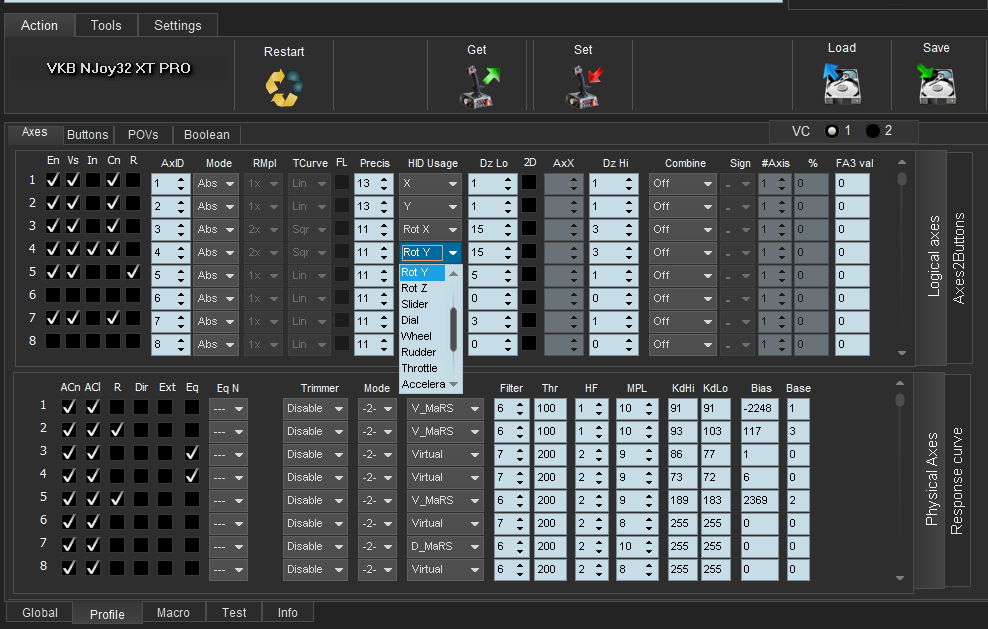This screenshot has width=988, height=629.
Task: Open the Response curve side tab
Action: click(x=956, y=480)
